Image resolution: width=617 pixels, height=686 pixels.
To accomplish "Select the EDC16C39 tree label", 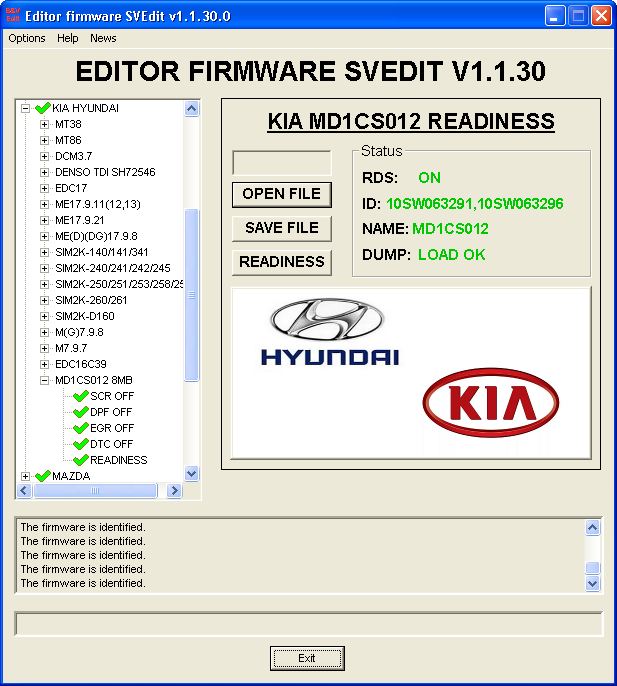I will click(81, 364).
